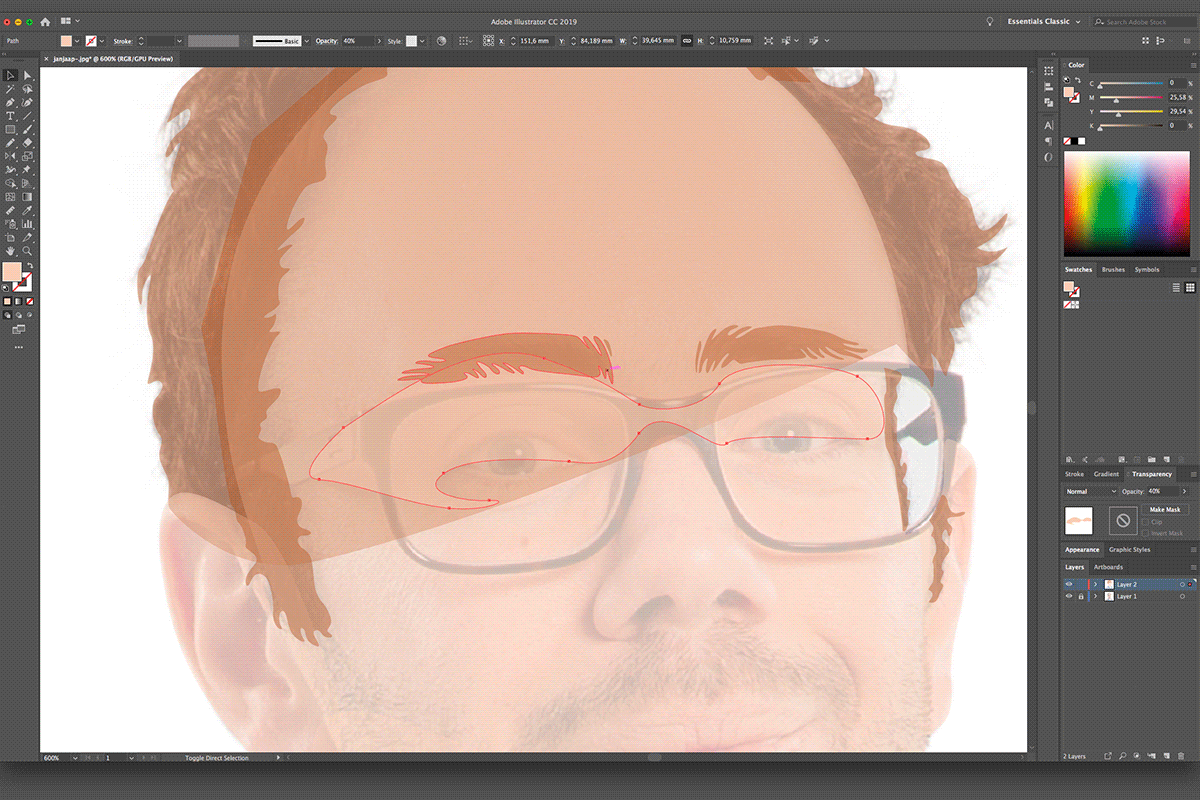Open the fill color dropdown in control bar

[76, 41]
